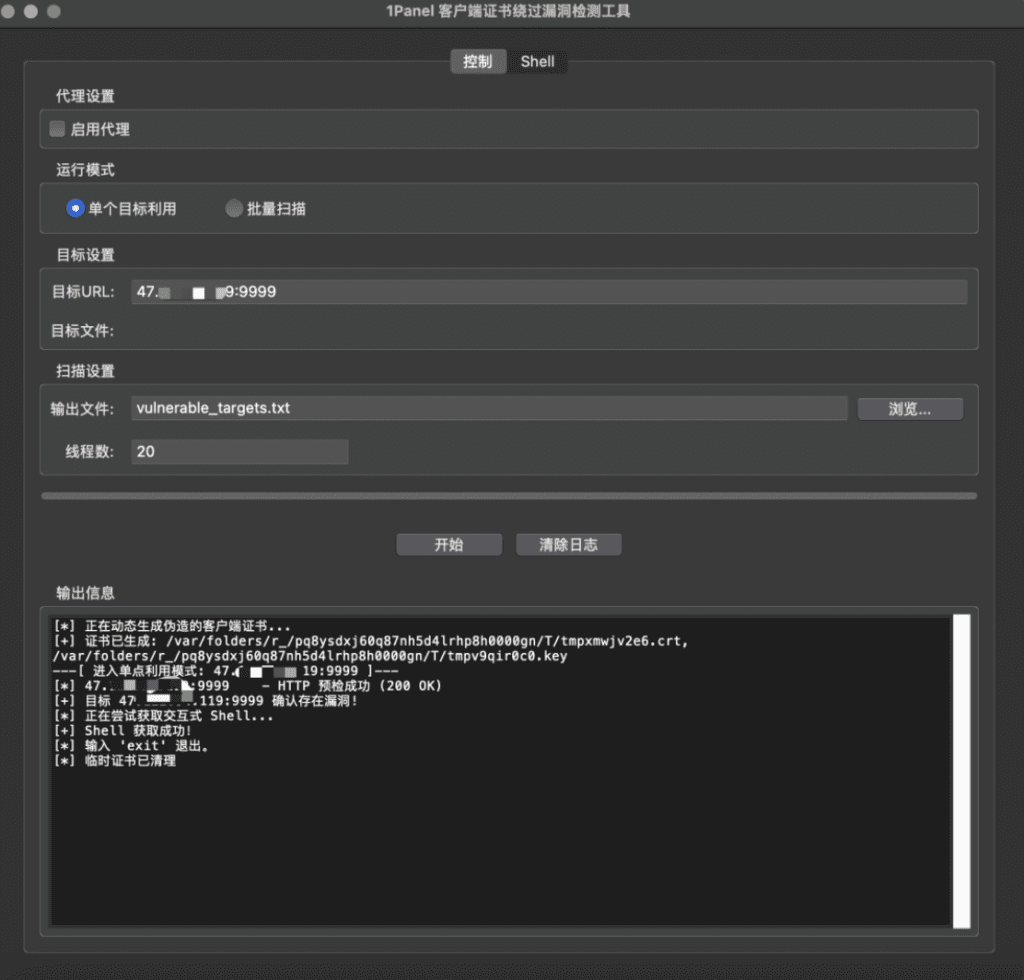Switch to the 控制 tab
The width and height of the screenshot is (1024, 980).
(x=478, y=61)
